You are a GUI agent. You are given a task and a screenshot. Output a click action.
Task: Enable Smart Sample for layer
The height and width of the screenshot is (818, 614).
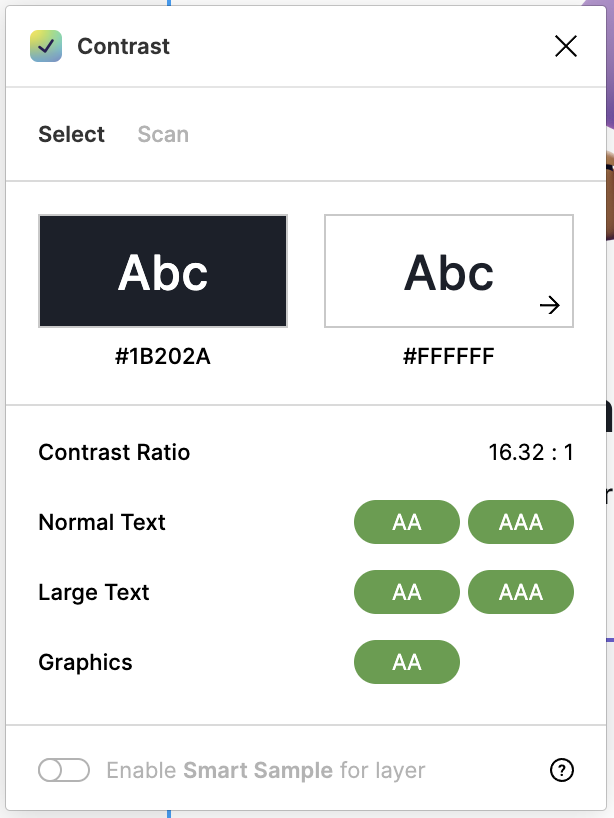click(64, 770)
